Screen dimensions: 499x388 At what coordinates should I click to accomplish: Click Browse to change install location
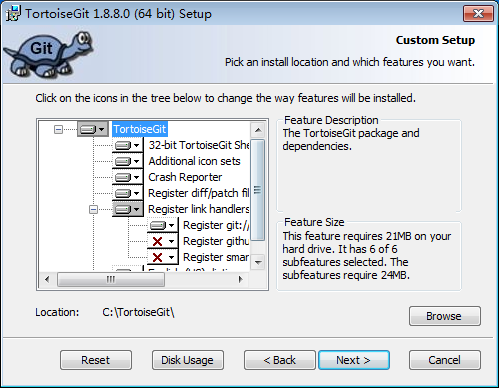[x=445, y=316]
